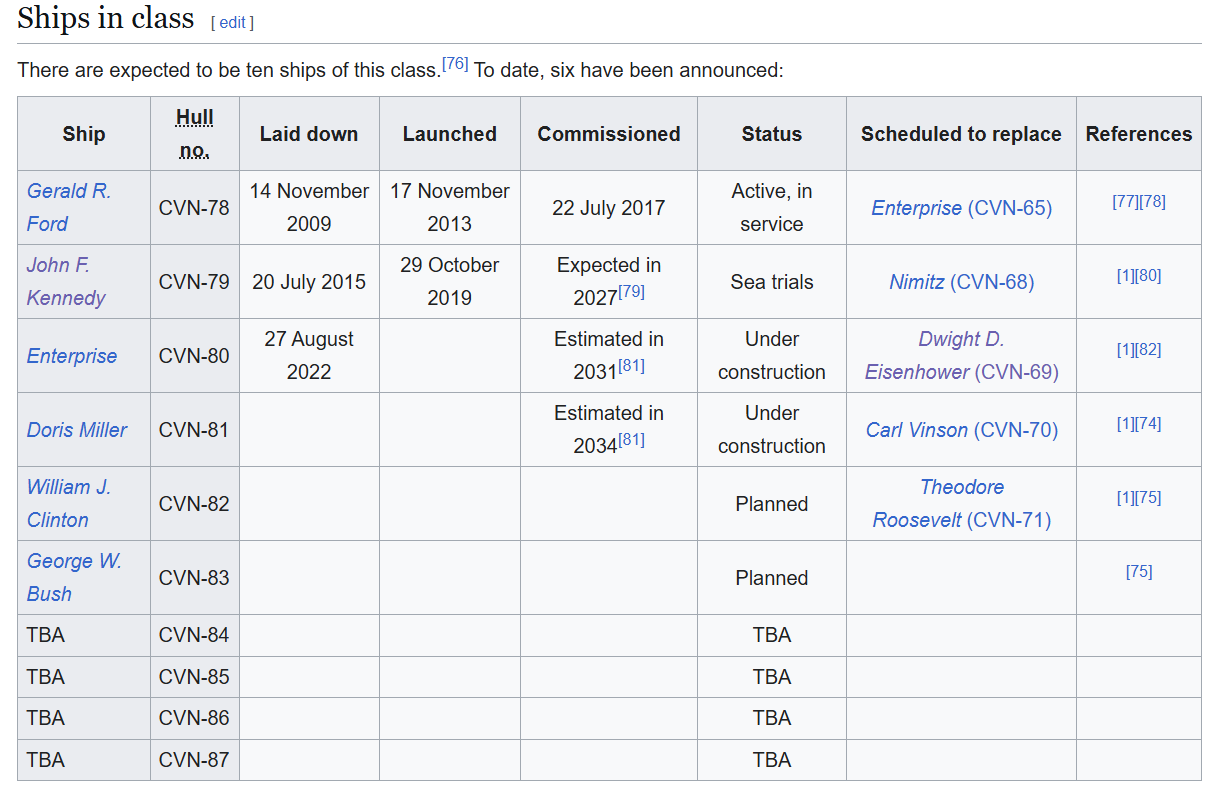The height and width of the screenshot is (807, 1215).
Task: Click the Hull no. column header
Action: (194, 133)
